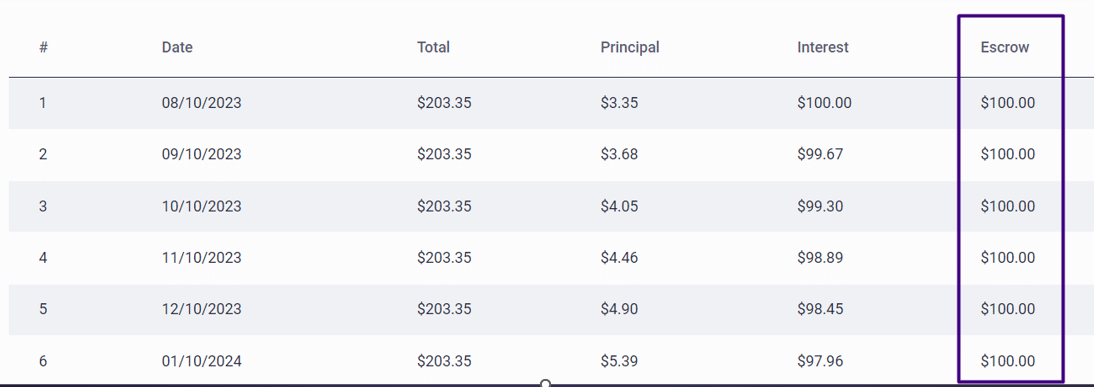Click the Interest column header

coord(823,47)
